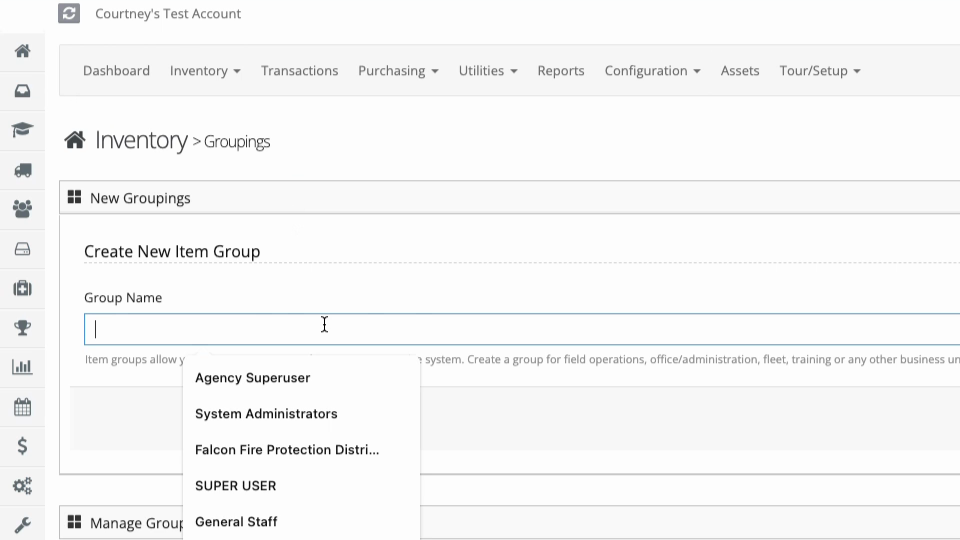Open the home icon in the sidebar
The image size is (960, 540).
click(x=23, y=51)
